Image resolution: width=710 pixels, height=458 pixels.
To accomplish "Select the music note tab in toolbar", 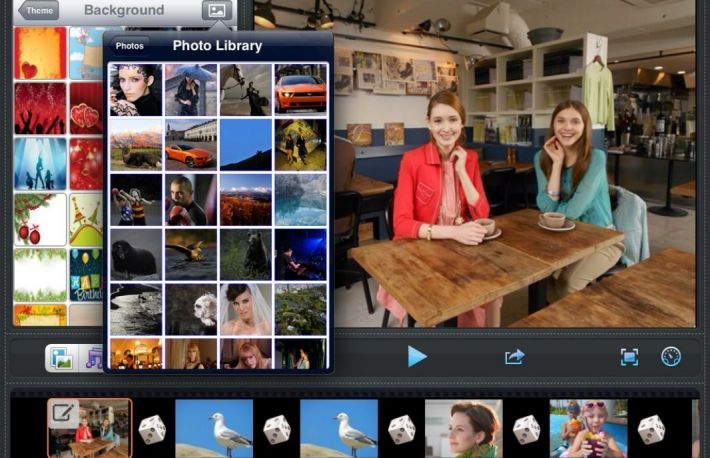I will pos(93,357).
